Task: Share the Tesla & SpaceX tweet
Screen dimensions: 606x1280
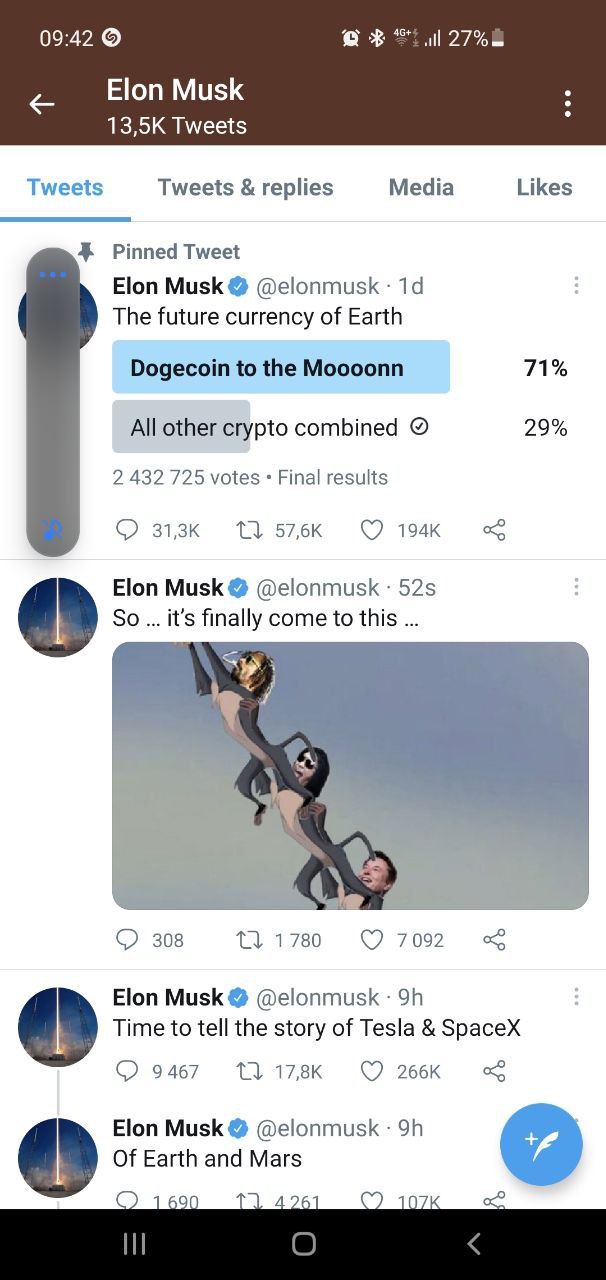Action: (x=494, y=1071)
